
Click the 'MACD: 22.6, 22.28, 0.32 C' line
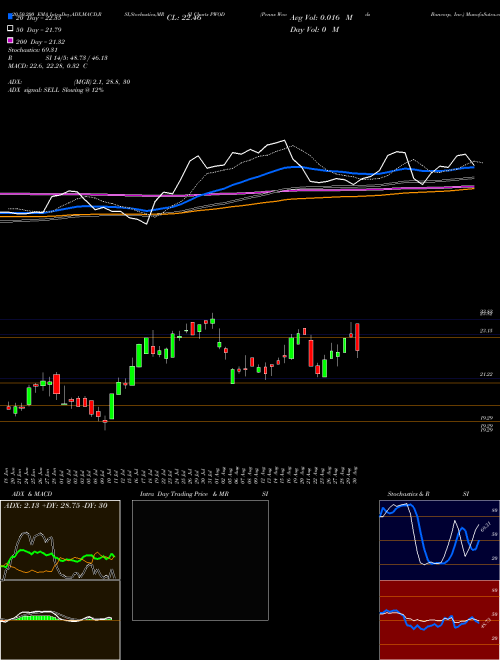pos(48,66)
